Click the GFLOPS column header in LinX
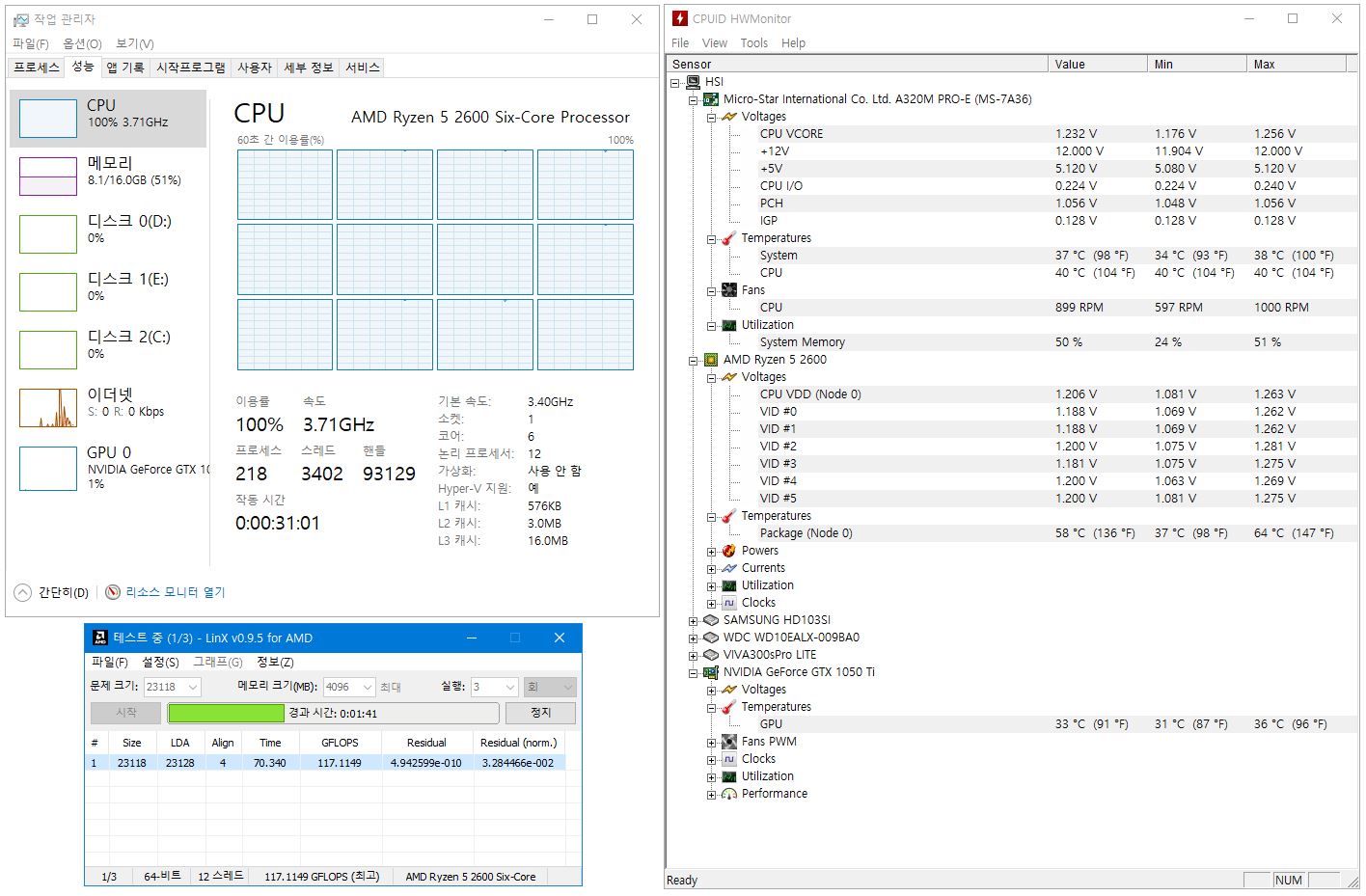 pos(340,743)
